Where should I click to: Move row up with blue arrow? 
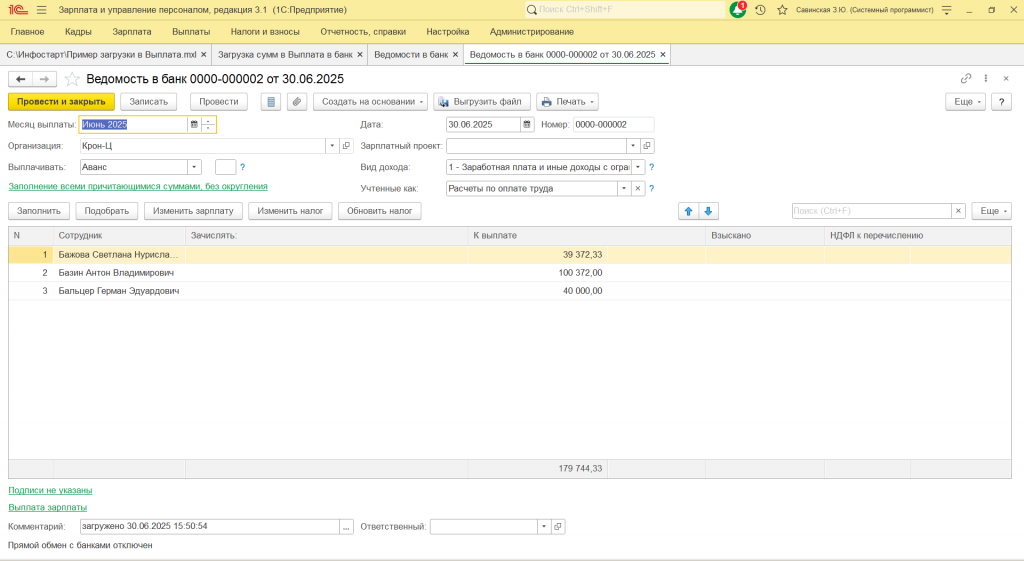688,211
